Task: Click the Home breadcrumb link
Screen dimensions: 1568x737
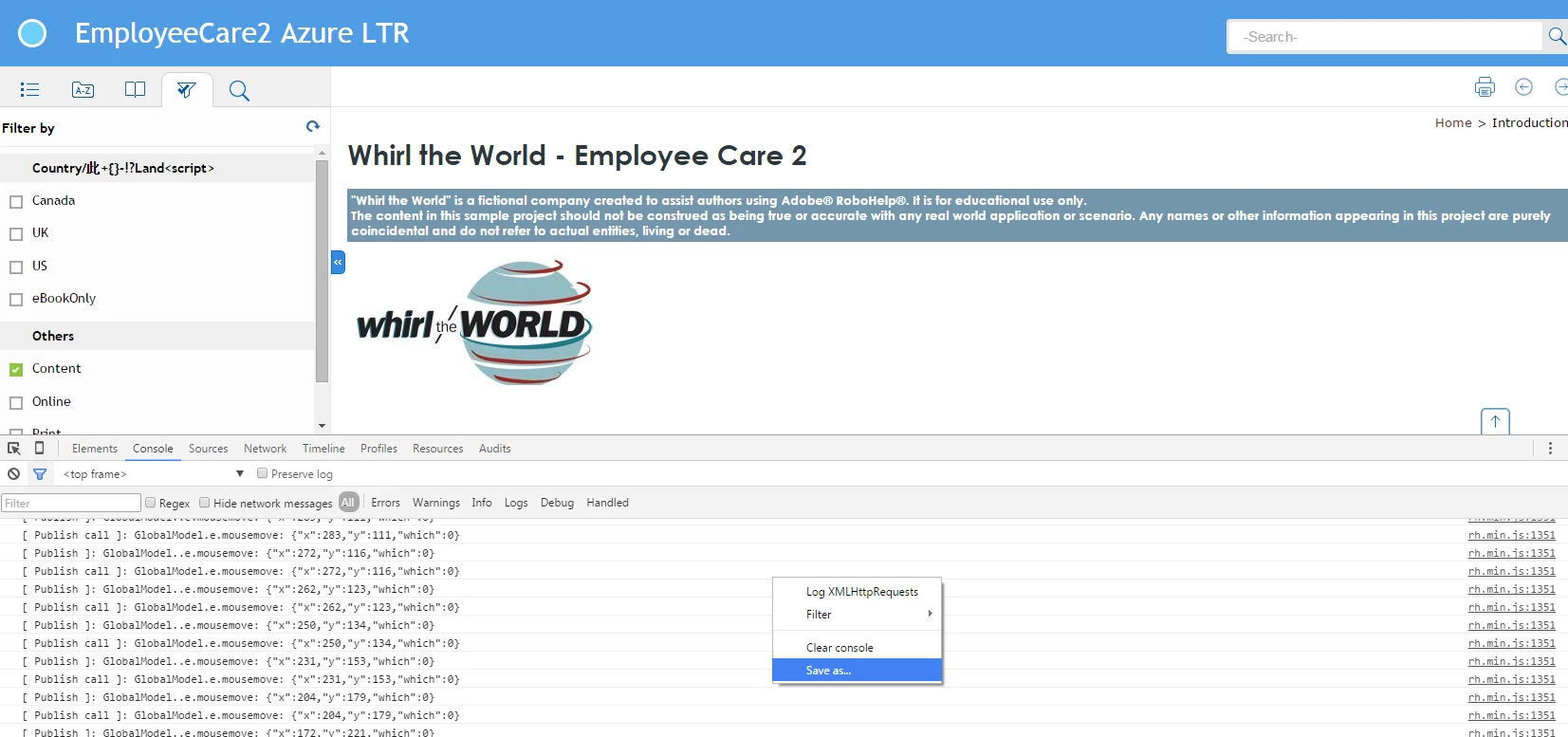Action: pyautogui.click(x=1453, y=122)
